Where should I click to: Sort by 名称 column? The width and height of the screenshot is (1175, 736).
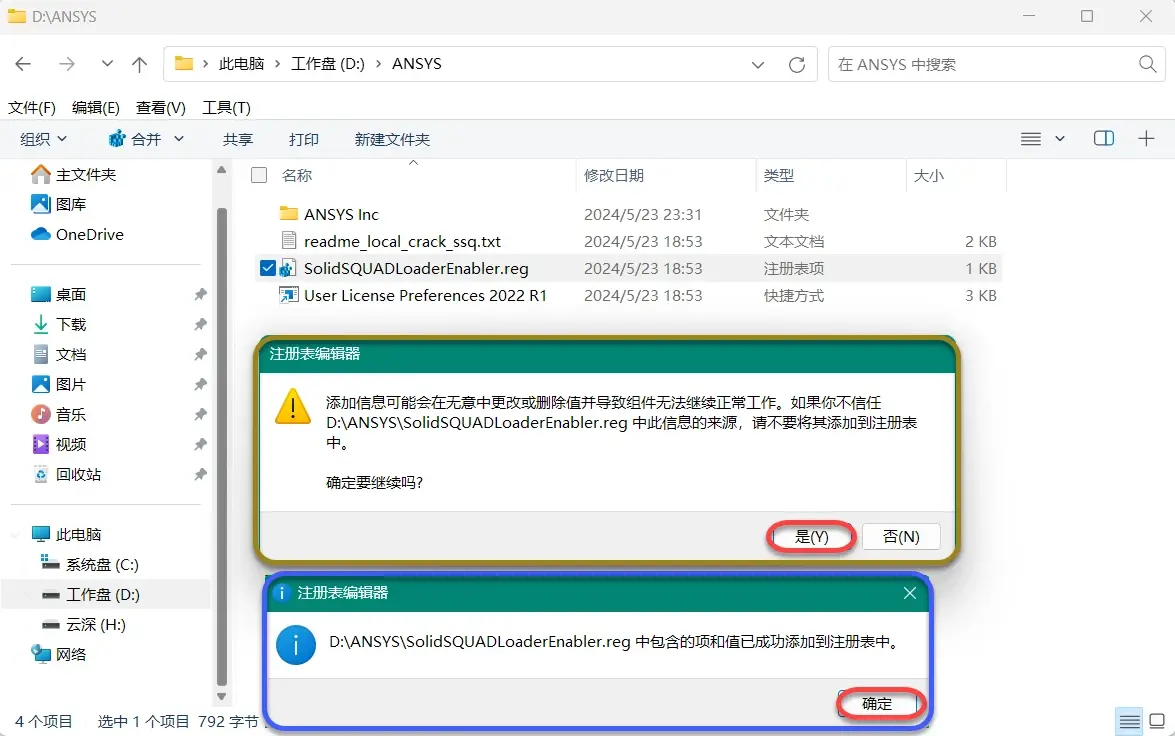tap(297, 175)
